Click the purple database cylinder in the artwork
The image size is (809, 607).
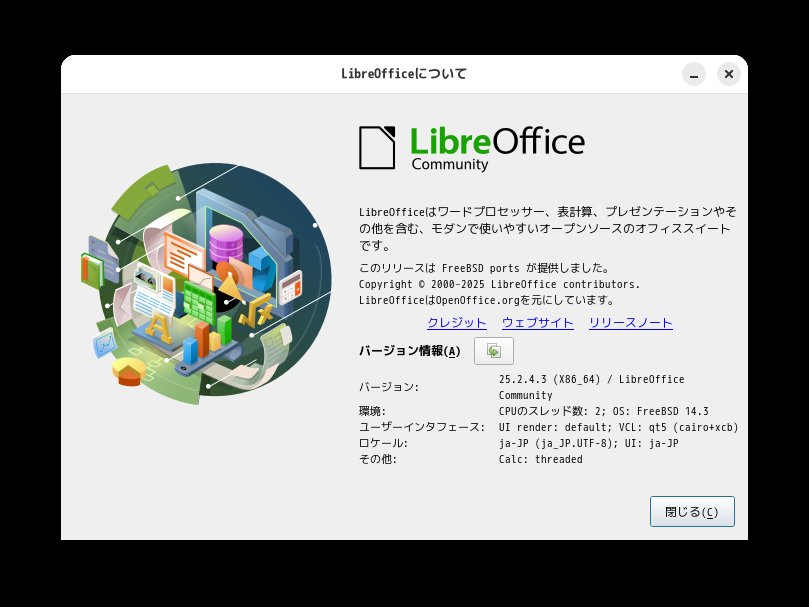coord(226,244)
